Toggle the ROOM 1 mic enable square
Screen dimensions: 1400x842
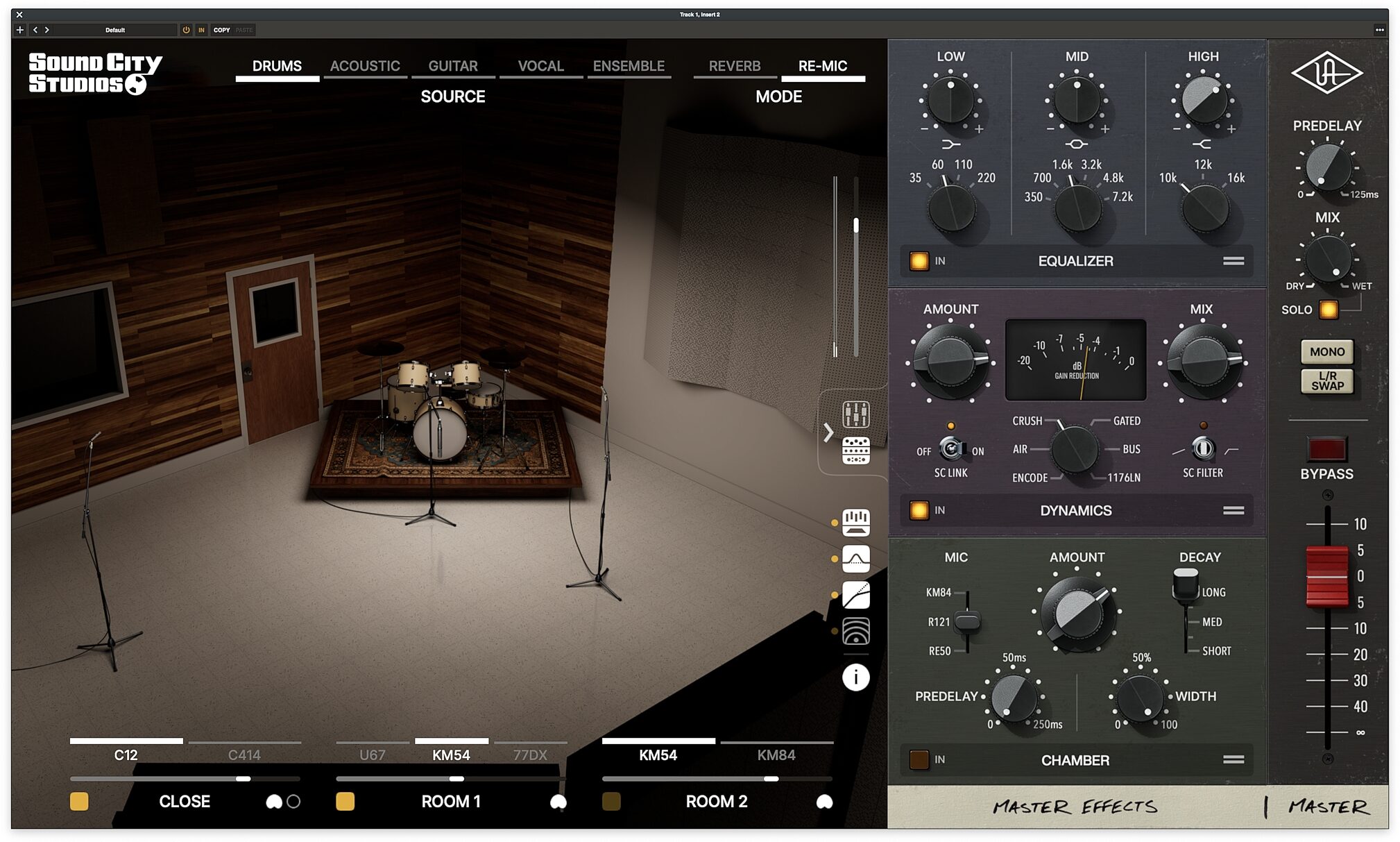(x=345, y=802)
